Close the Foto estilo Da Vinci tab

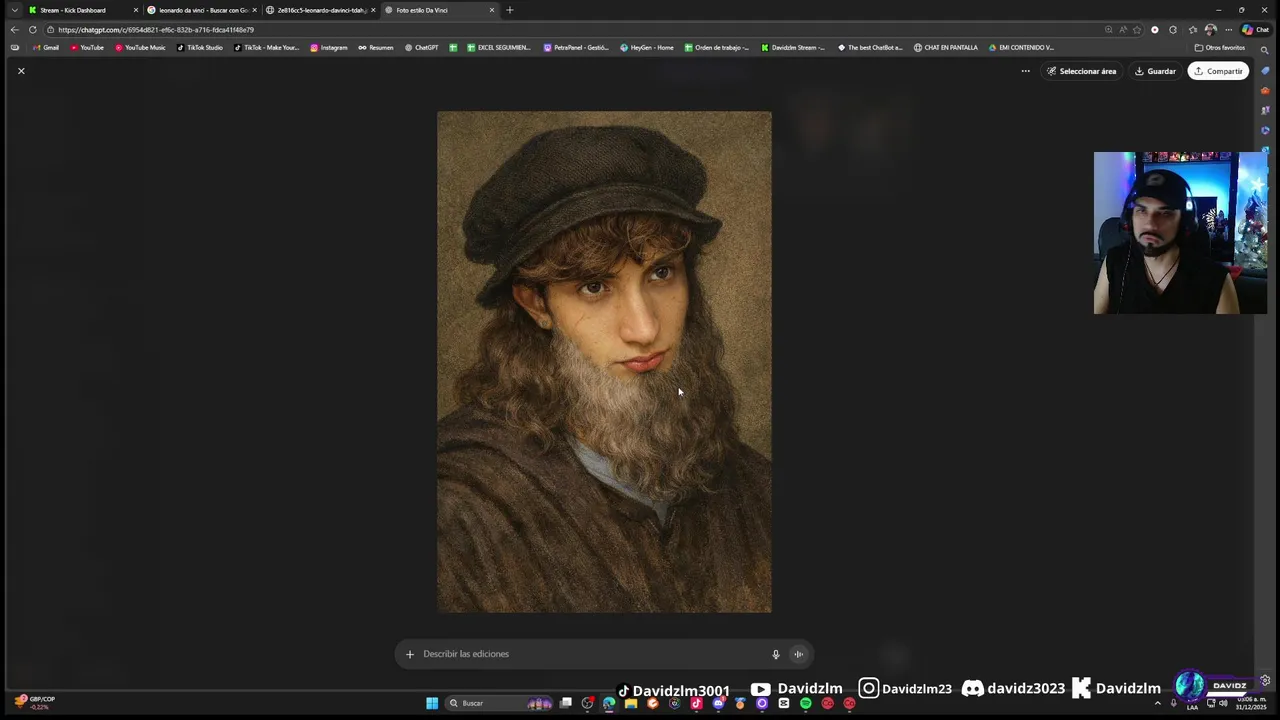point(491,10)
